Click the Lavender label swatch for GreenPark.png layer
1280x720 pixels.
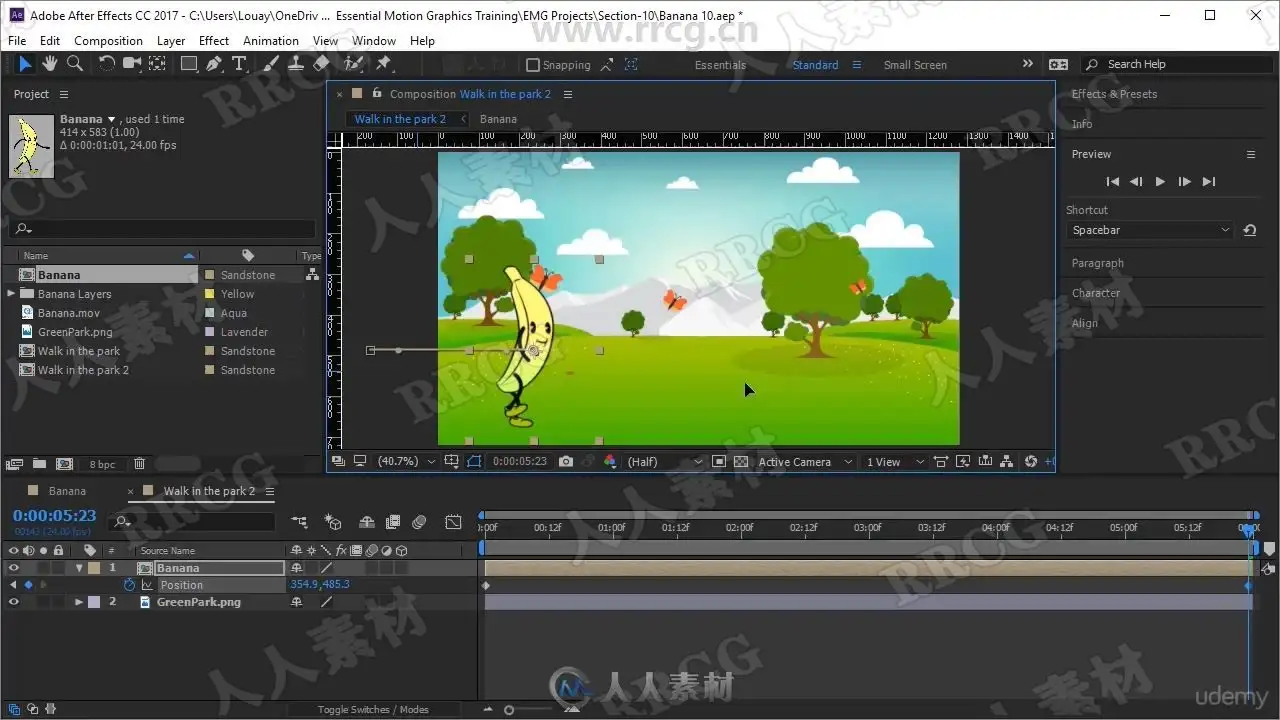[x=93, y=602]
